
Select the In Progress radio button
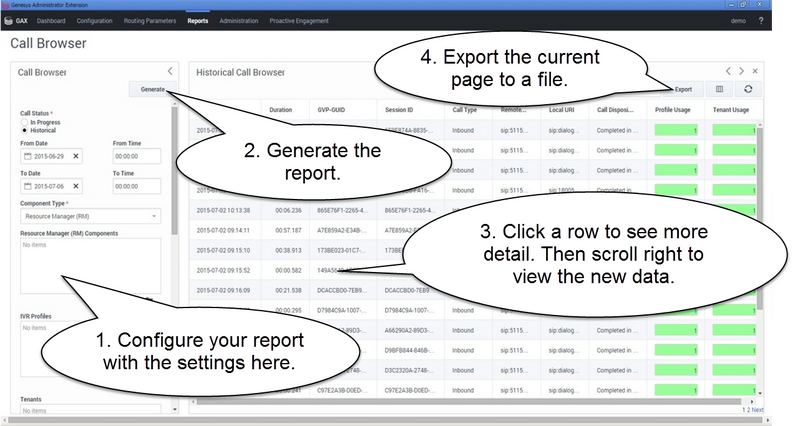[x=24, y=121]
